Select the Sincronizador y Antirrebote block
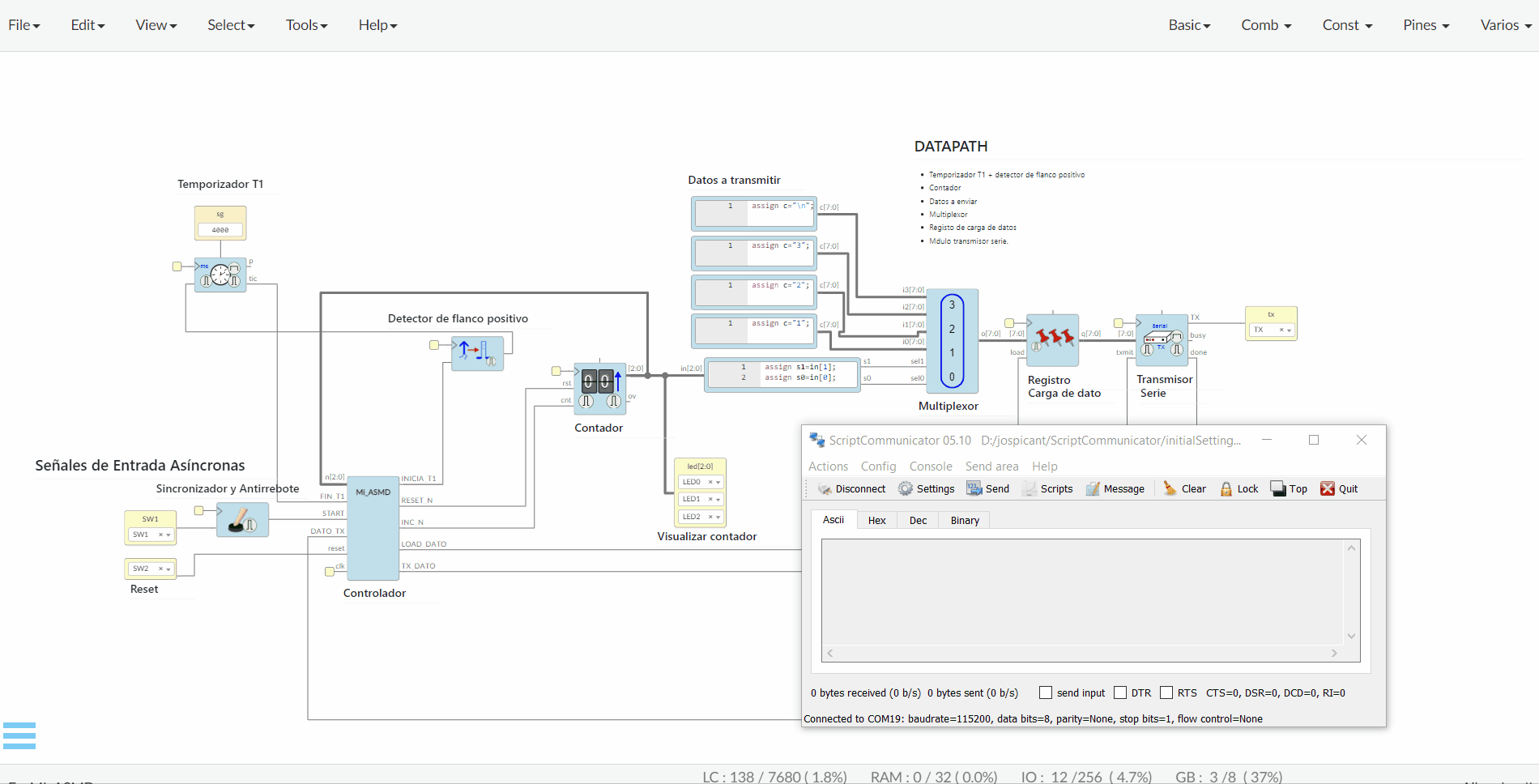1539x784 pixels. click(242, 519)
